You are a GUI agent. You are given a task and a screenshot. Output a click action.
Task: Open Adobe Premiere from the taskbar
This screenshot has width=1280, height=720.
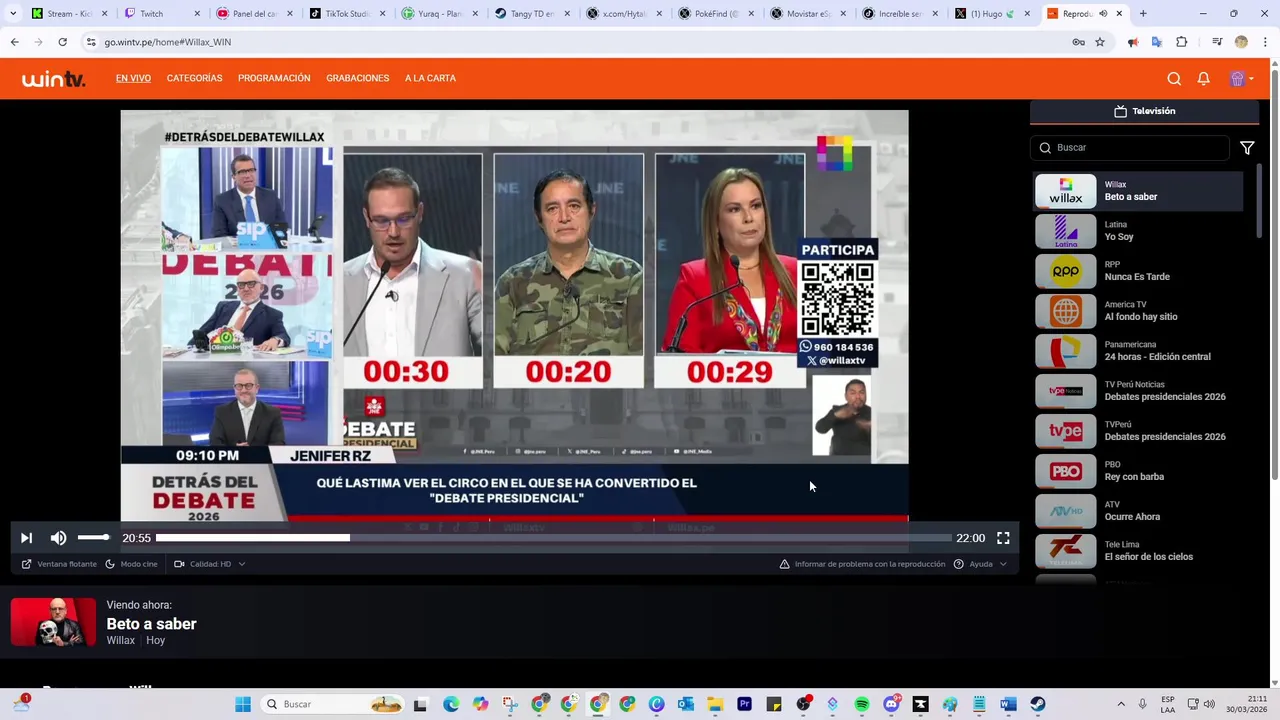744,704
